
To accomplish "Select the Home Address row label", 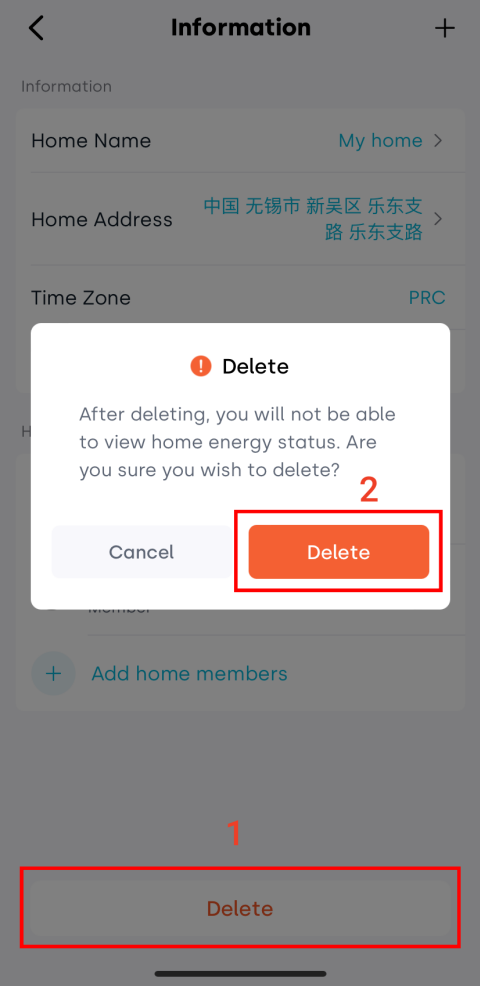I will 102,219.
